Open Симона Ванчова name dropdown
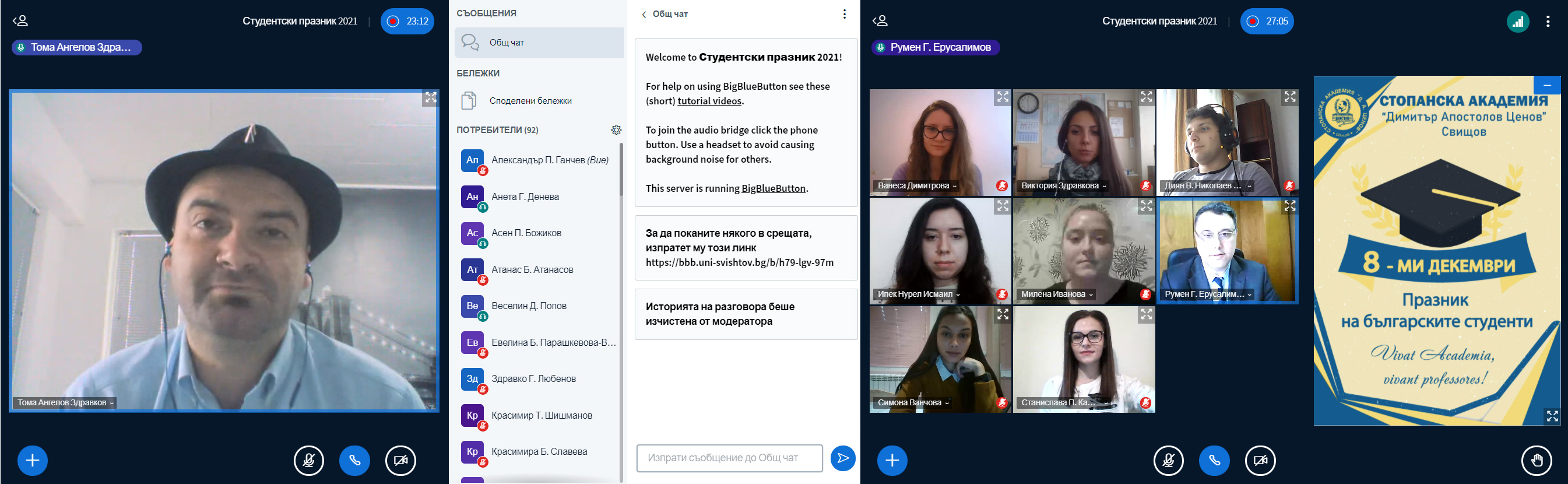The height and width of the screenshot is (484, 1568). [x=913, y=402]
